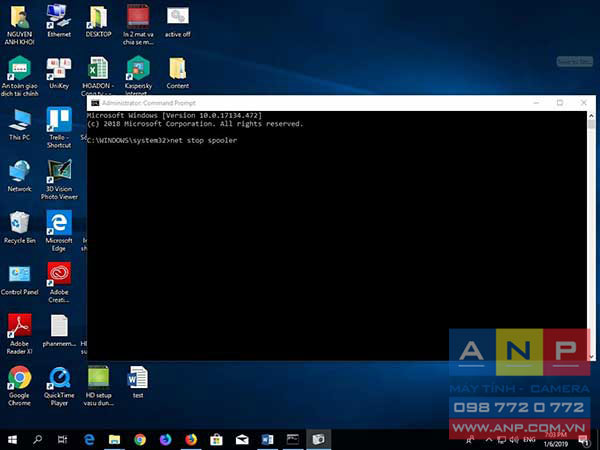Viewport: 600px width, 450px height.
Task: Select the DESKTOP folder shortcut
Action: (98, 18)
